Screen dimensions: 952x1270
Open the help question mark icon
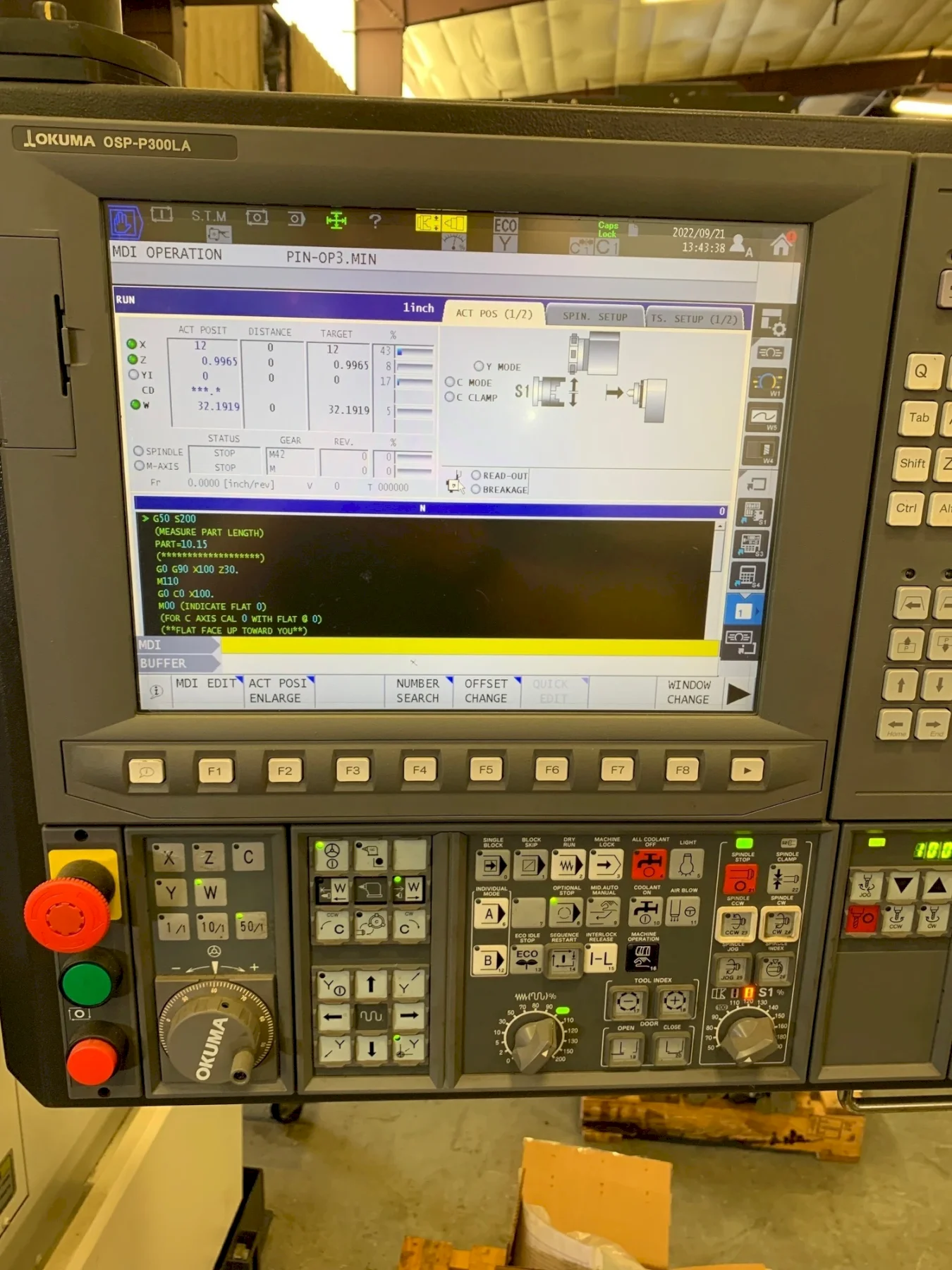pos(375,221)
